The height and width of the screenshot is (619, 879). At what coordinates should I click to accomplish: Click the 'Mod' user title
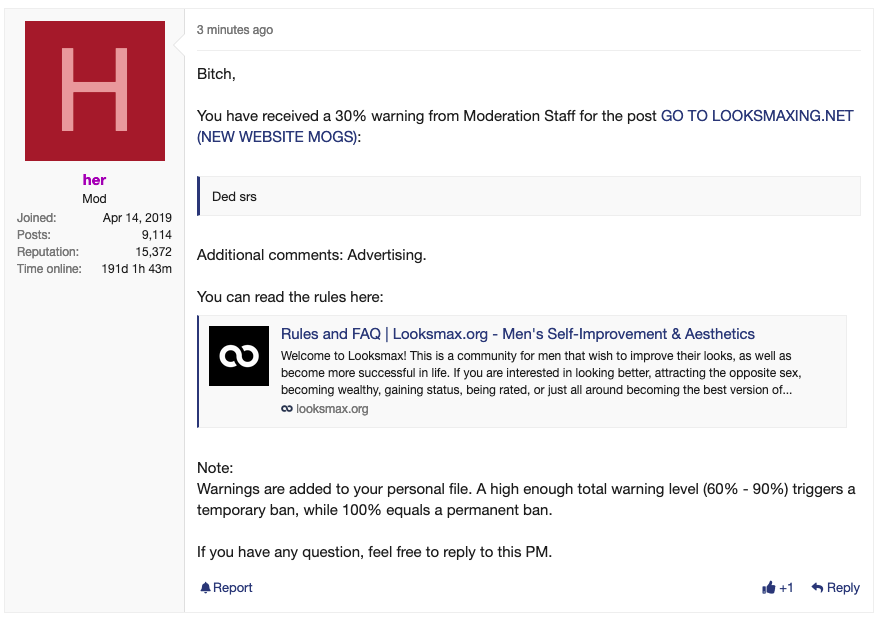tap(94, 198)
